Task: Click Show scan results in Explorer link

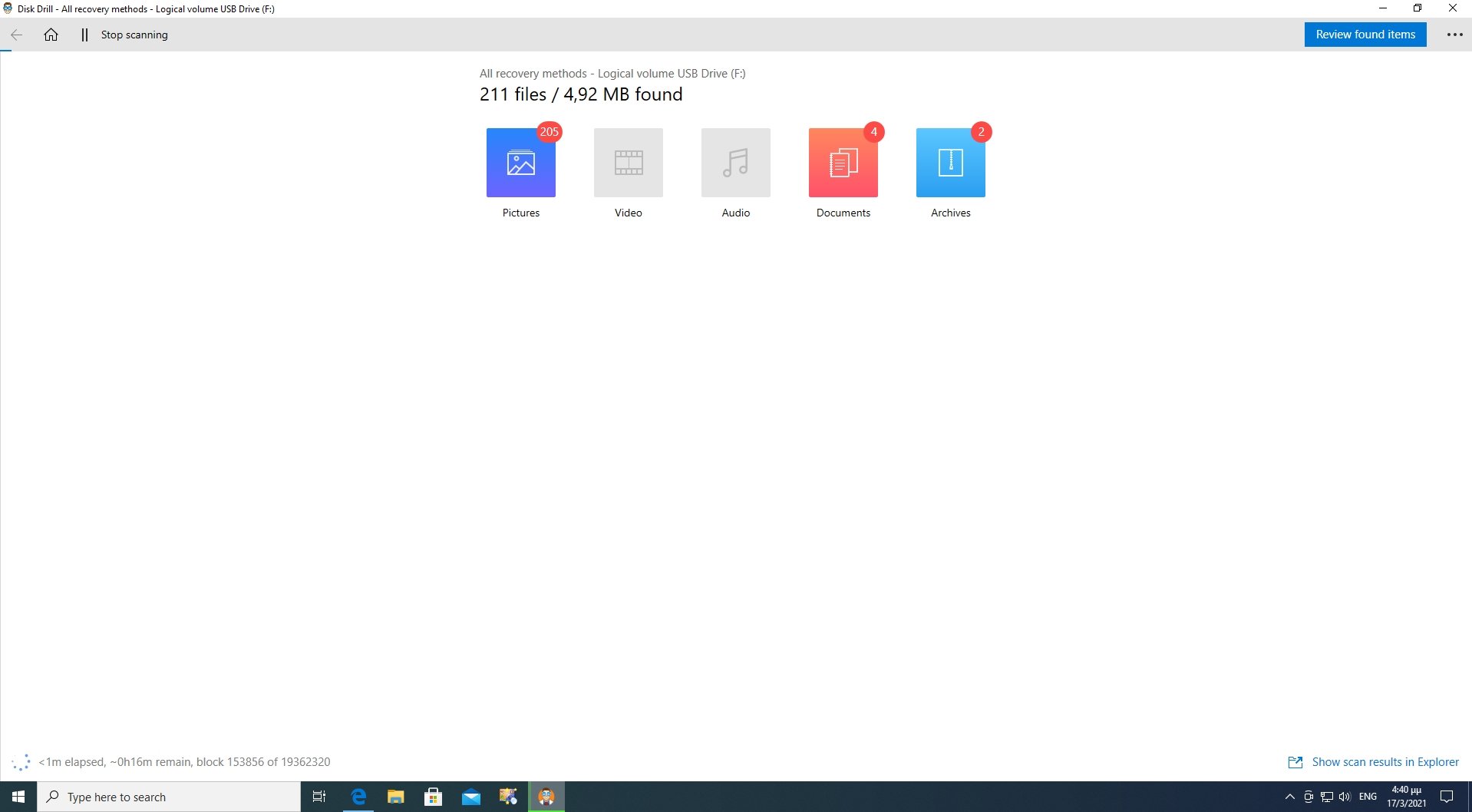Action: click(1385, 762)
